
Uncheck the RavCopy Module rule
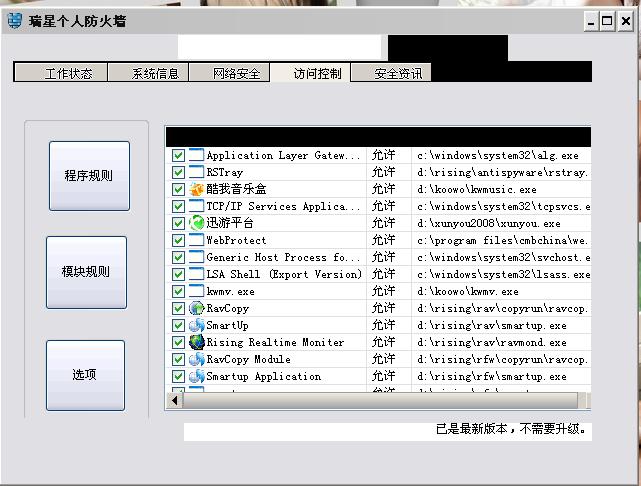click(178, 360)
